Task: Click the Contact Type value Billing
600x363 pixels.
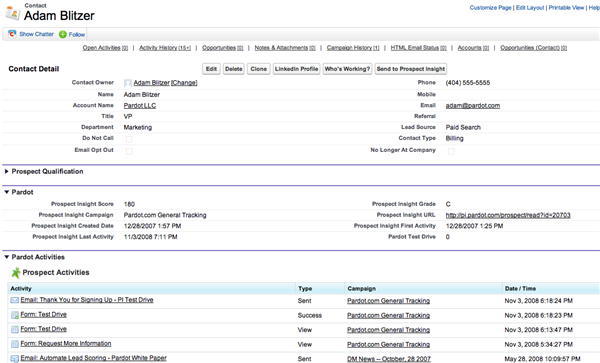Action: pos(455,138)
